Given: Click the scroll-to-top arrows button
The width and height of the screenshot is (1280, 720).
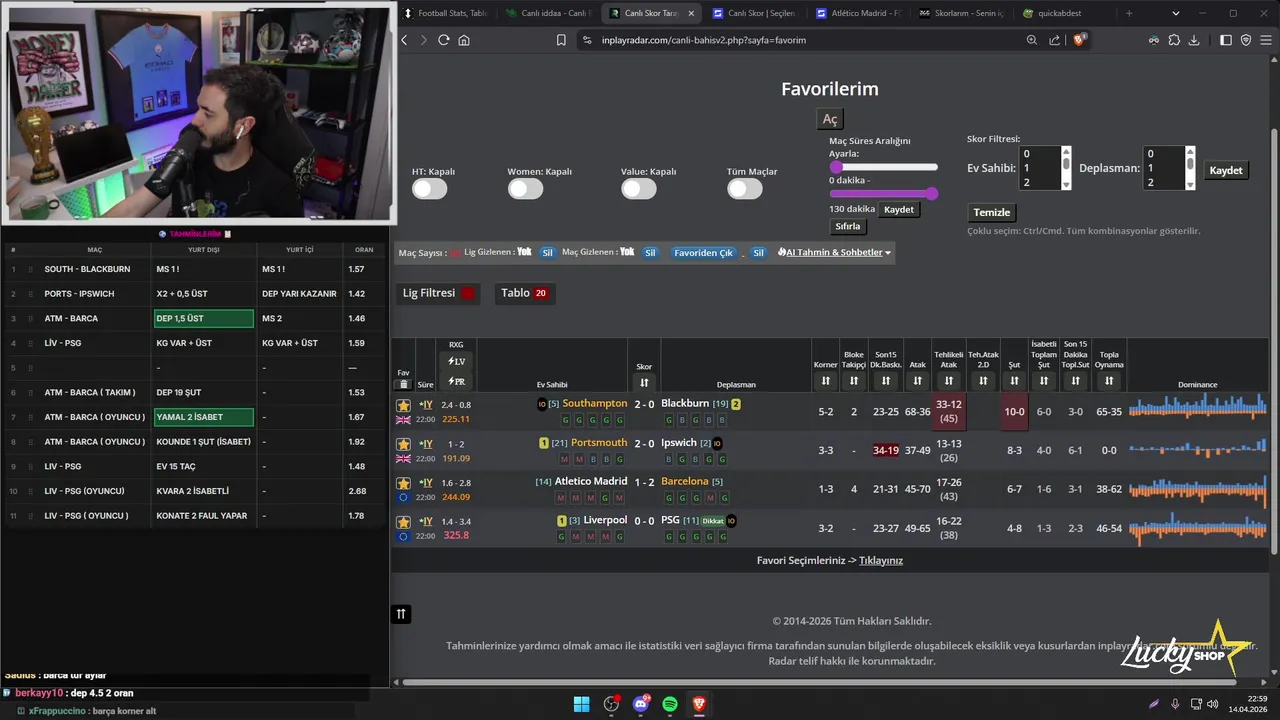Looking at the screenshot, I should point(401,614).
